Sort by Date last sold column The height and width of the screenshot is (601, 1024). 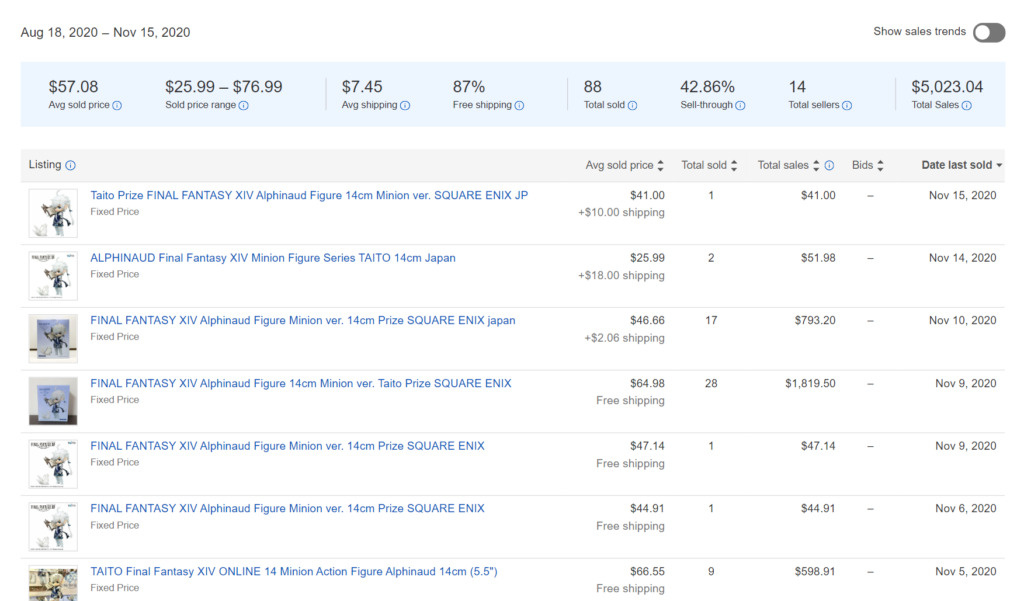pos(961,166)
